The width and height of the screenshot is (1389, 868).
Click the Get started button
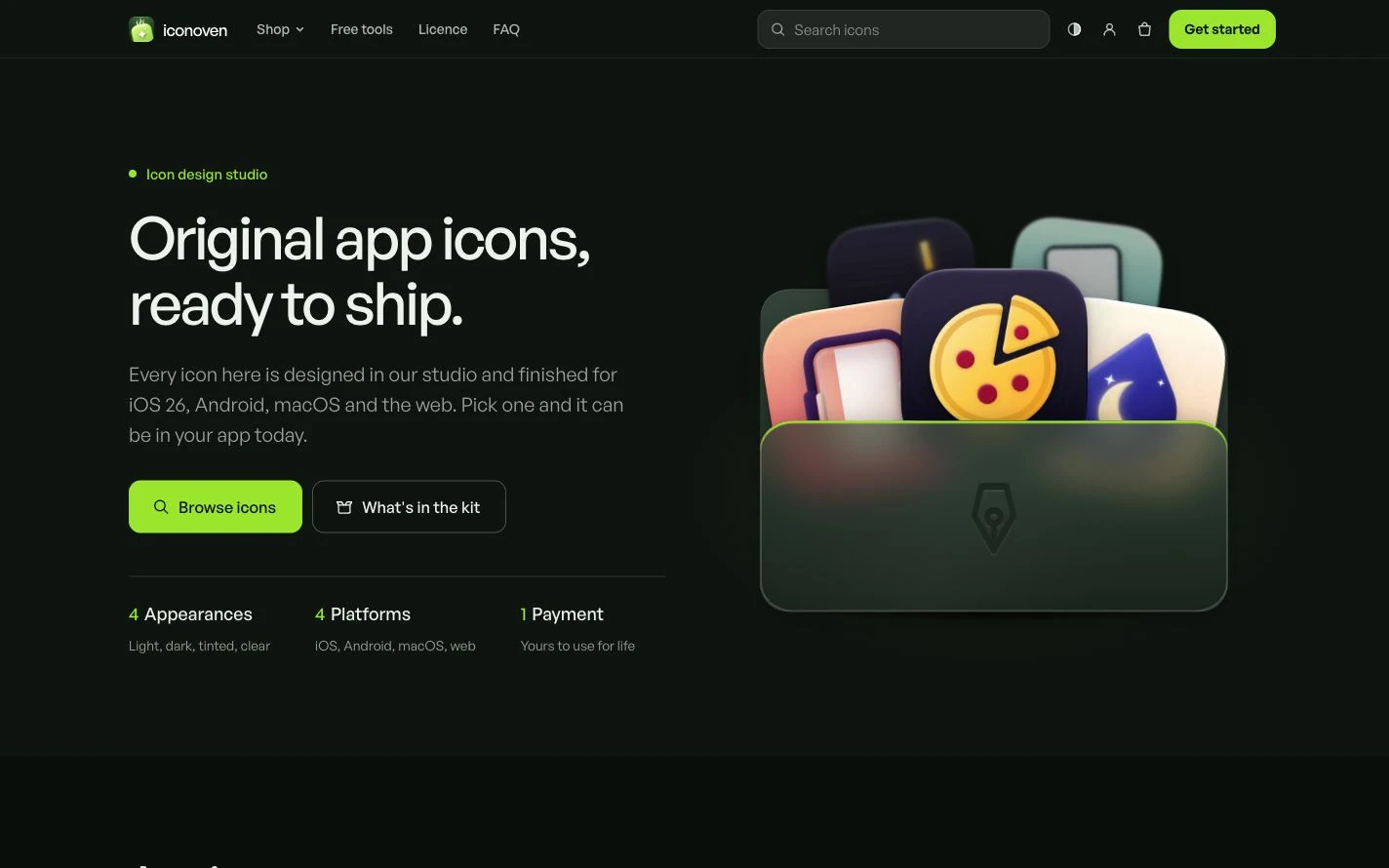coord(1222,29)
